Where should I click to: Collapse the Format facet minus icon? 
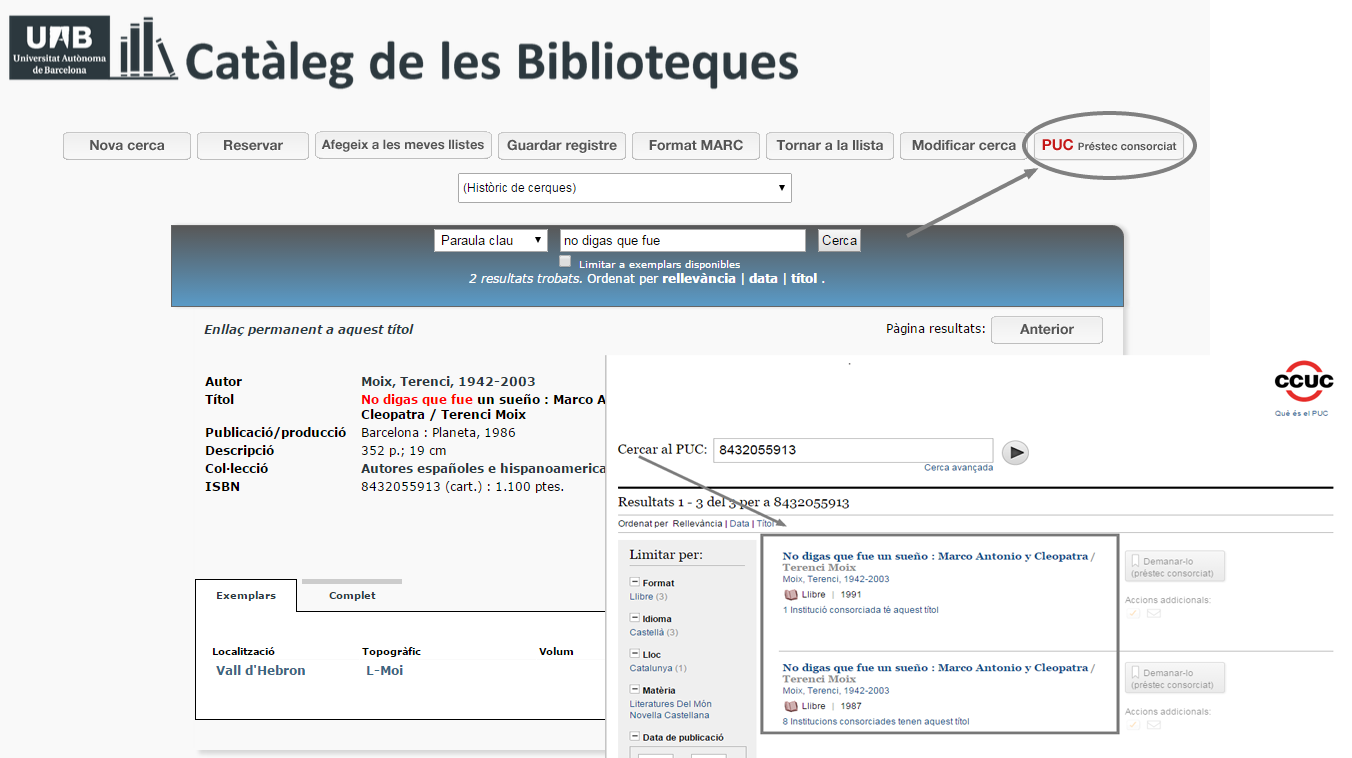coord(635,582)
